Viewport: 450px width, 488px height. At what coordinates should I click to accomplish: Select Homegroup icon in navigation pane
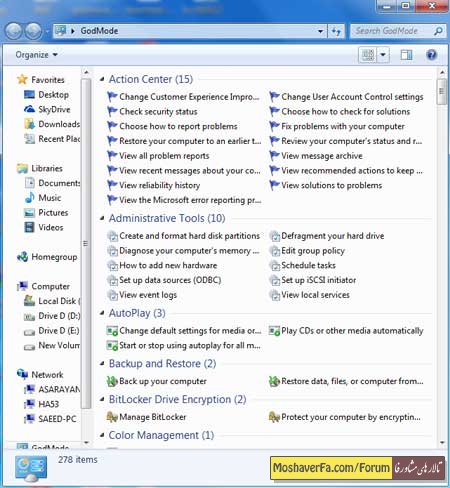click(23, 257)
